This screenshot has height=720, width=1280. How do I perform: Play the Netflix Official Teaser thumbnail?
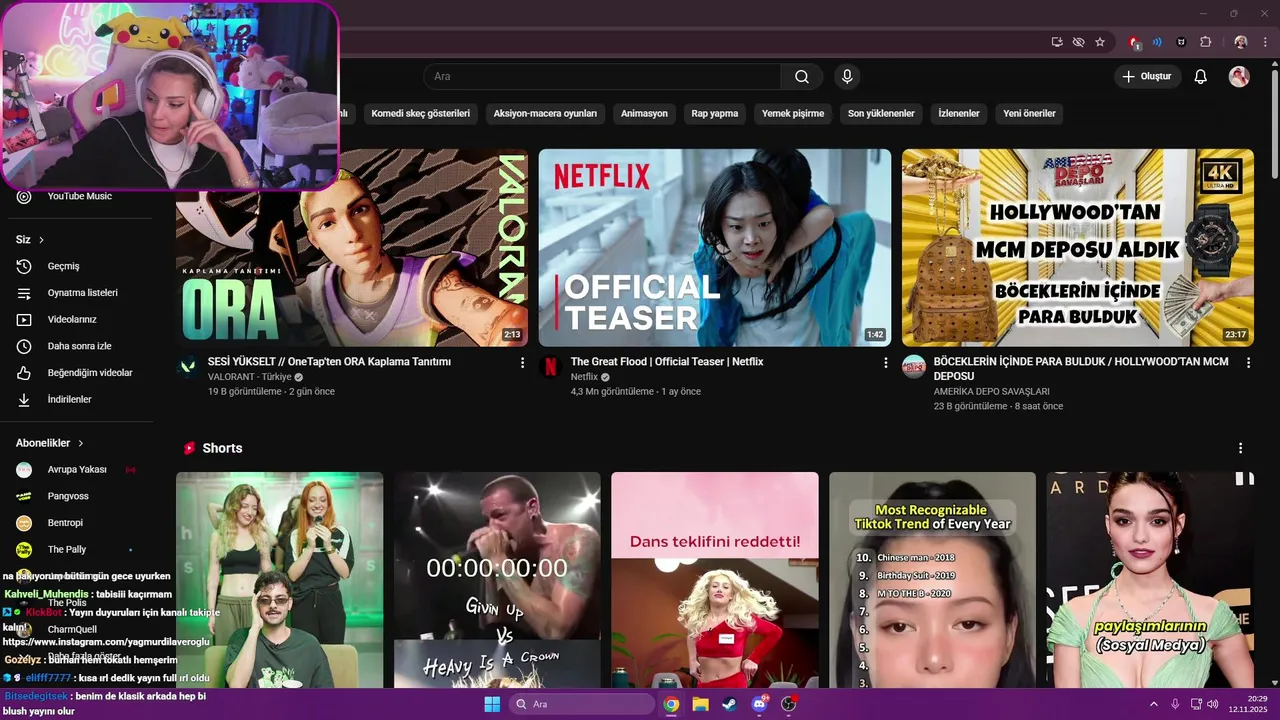(x=715, y=248)
